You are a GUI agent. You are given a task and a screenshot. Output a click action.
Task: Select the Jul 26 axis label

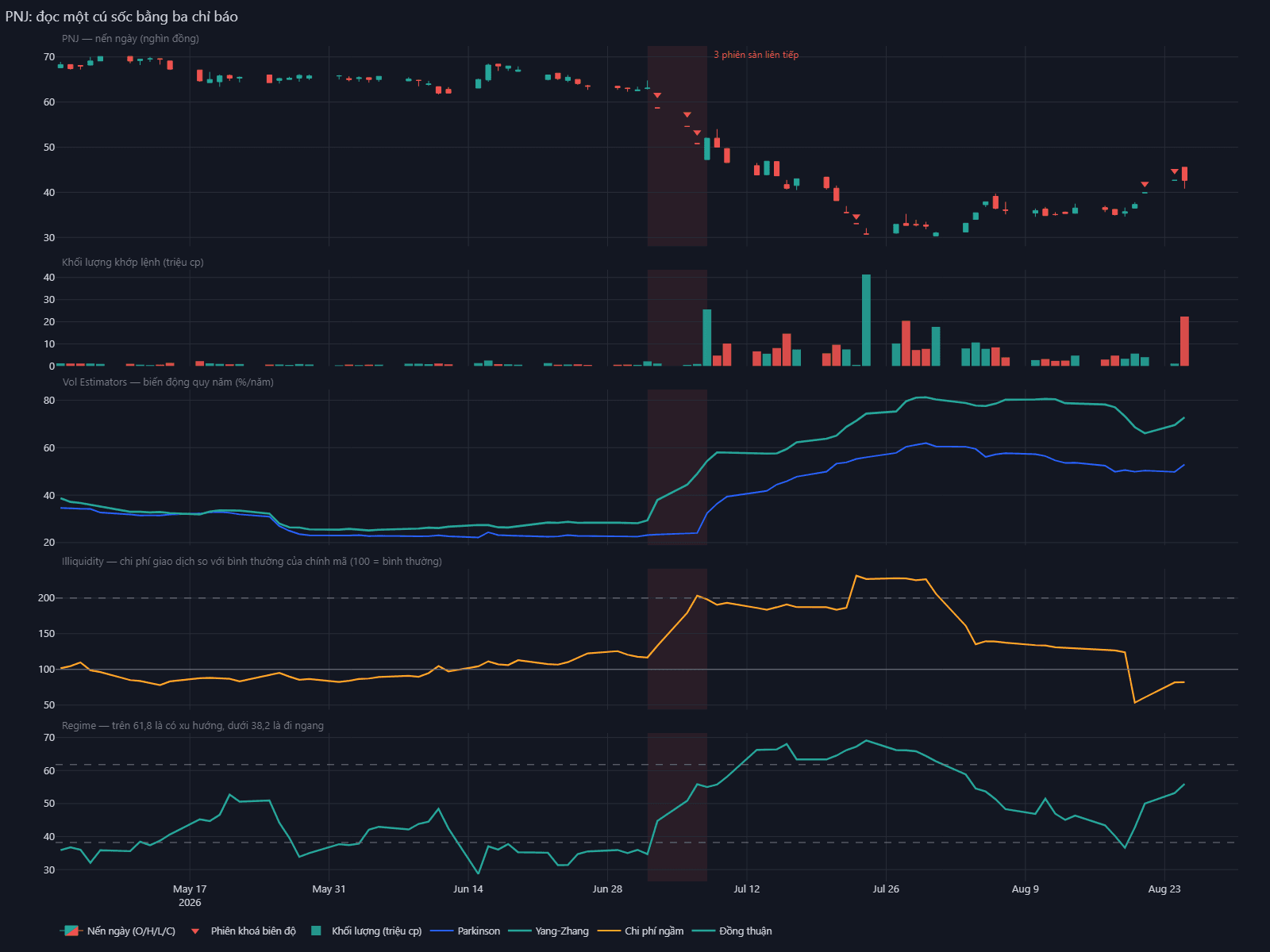coord(886,889)
